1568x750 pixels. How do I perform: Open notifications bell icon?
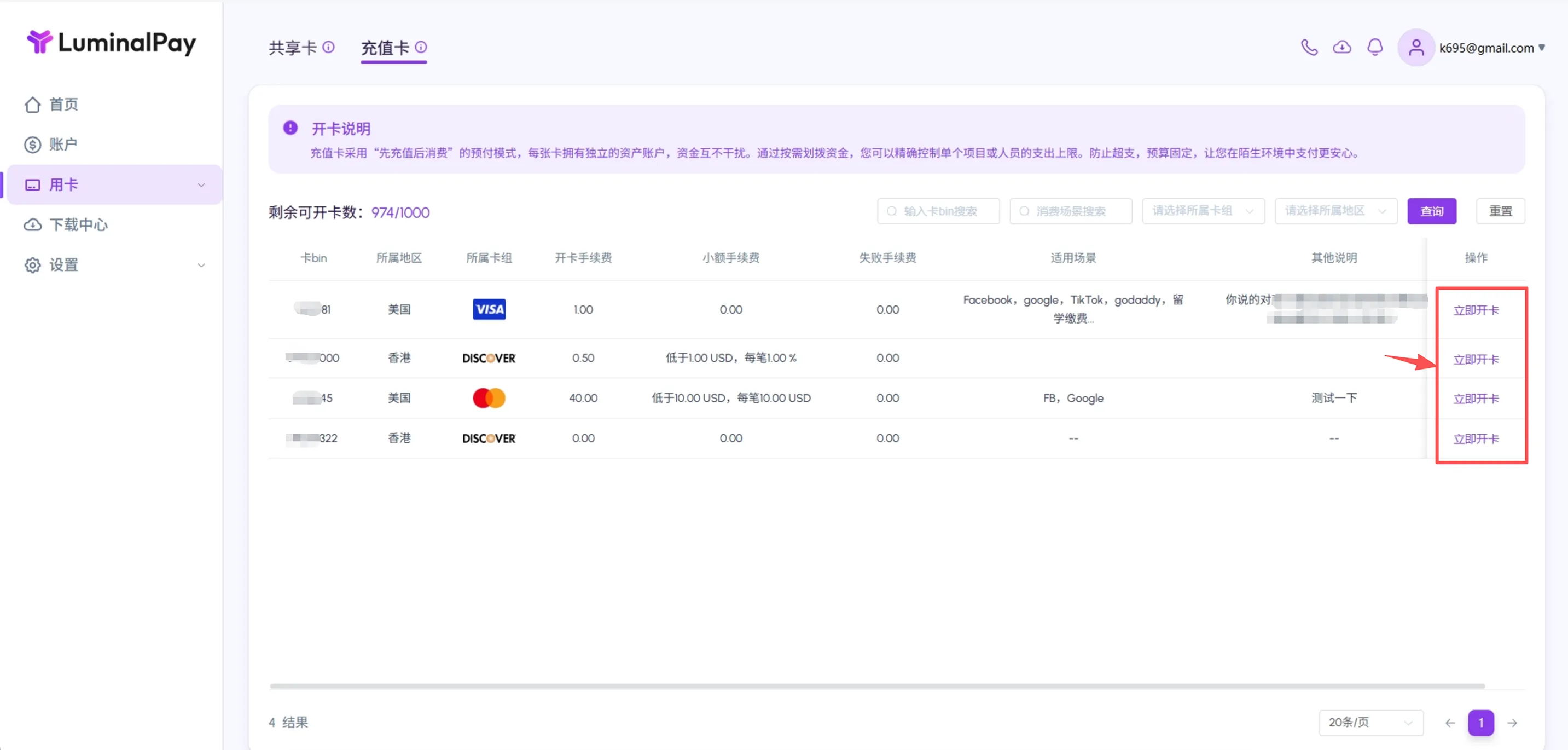point(1375,47)
